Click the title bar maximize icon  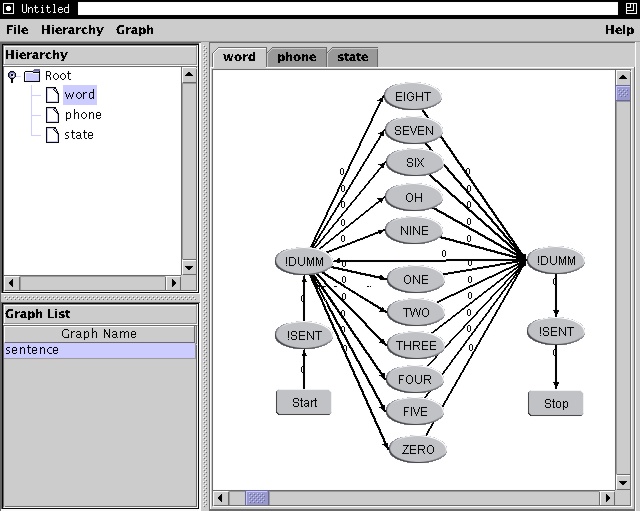pyautogui.click(x=631, y=9)
